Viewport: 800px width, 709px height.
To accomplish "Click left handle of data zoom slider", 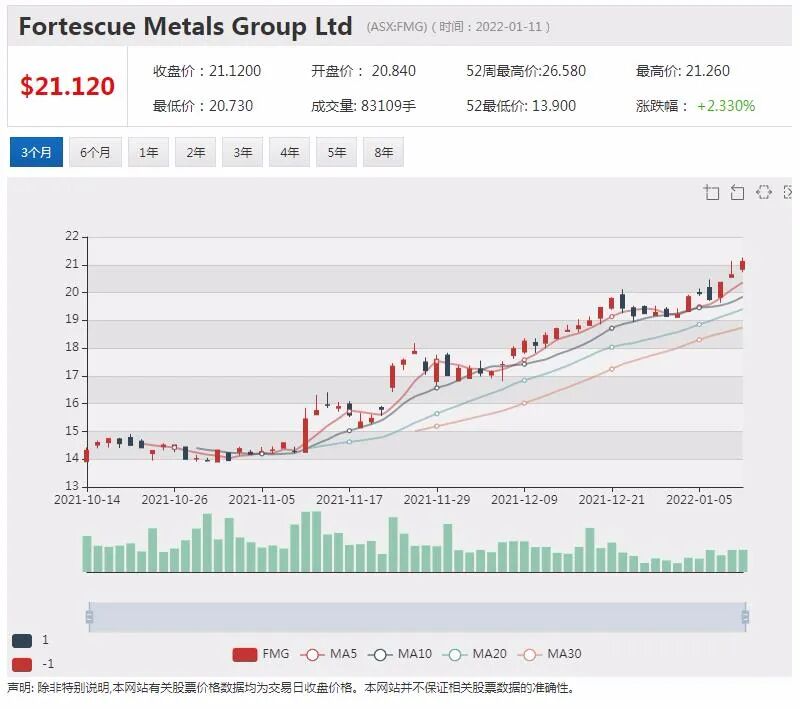I will click(89, 617).
